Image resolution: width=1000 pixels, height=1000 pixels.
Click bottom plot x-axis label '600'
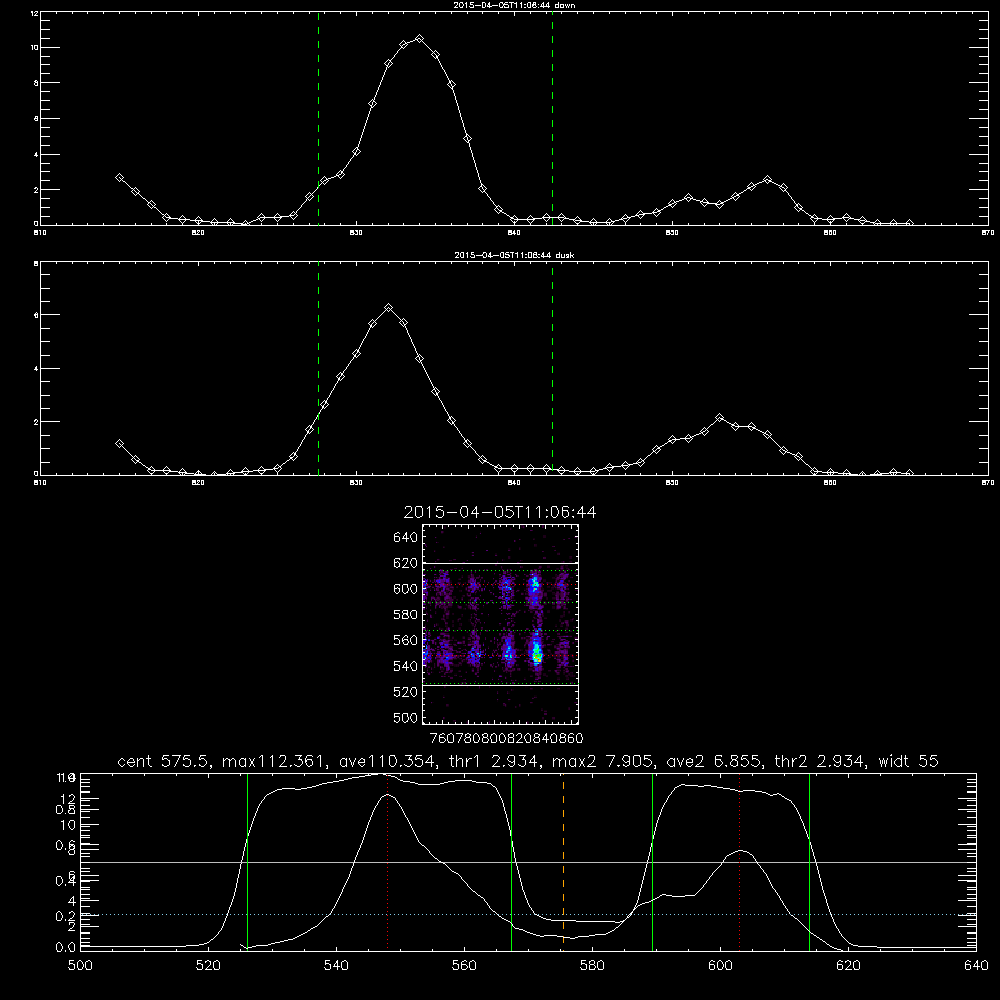pyautogui.click(x=720, y=966)
